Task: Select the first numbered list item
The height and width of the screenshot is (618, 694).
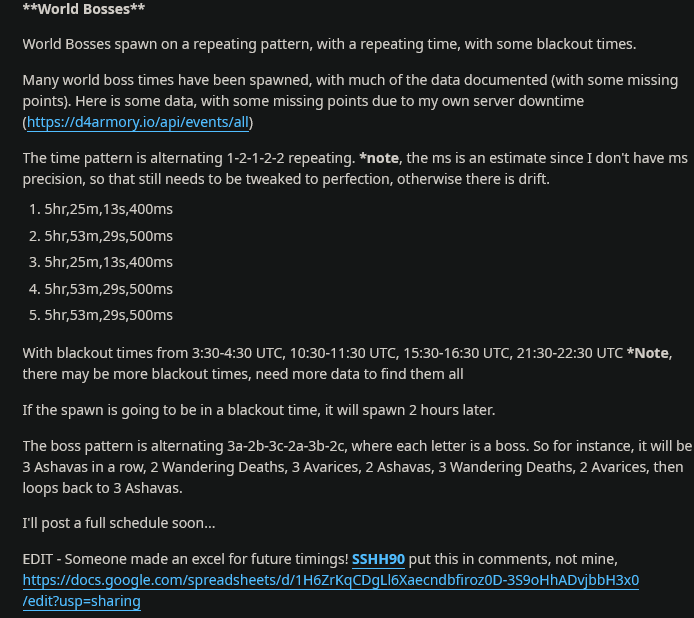Action: point(108,210)
